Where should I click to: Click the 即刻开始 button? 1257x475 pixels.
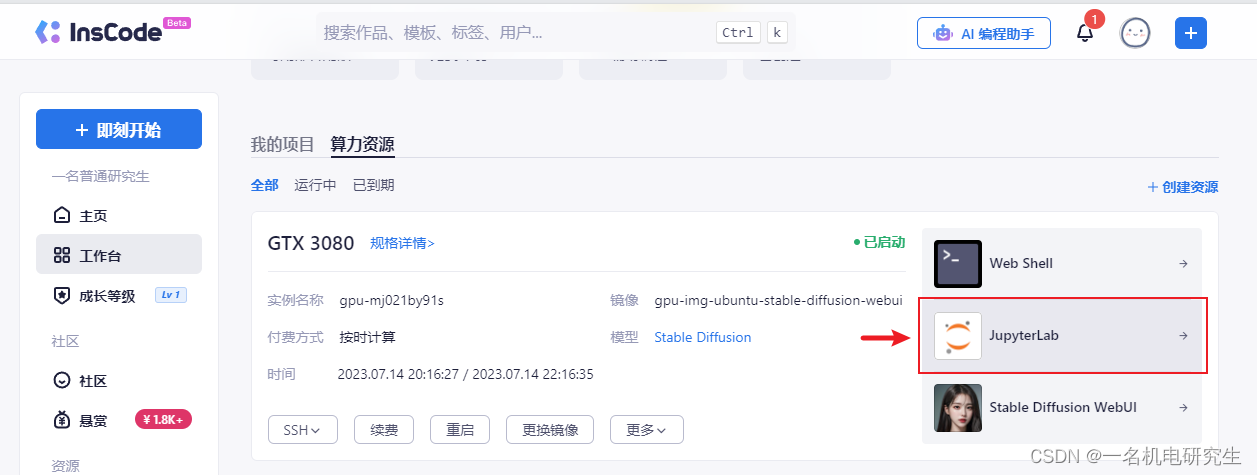[x=119, y=129]
